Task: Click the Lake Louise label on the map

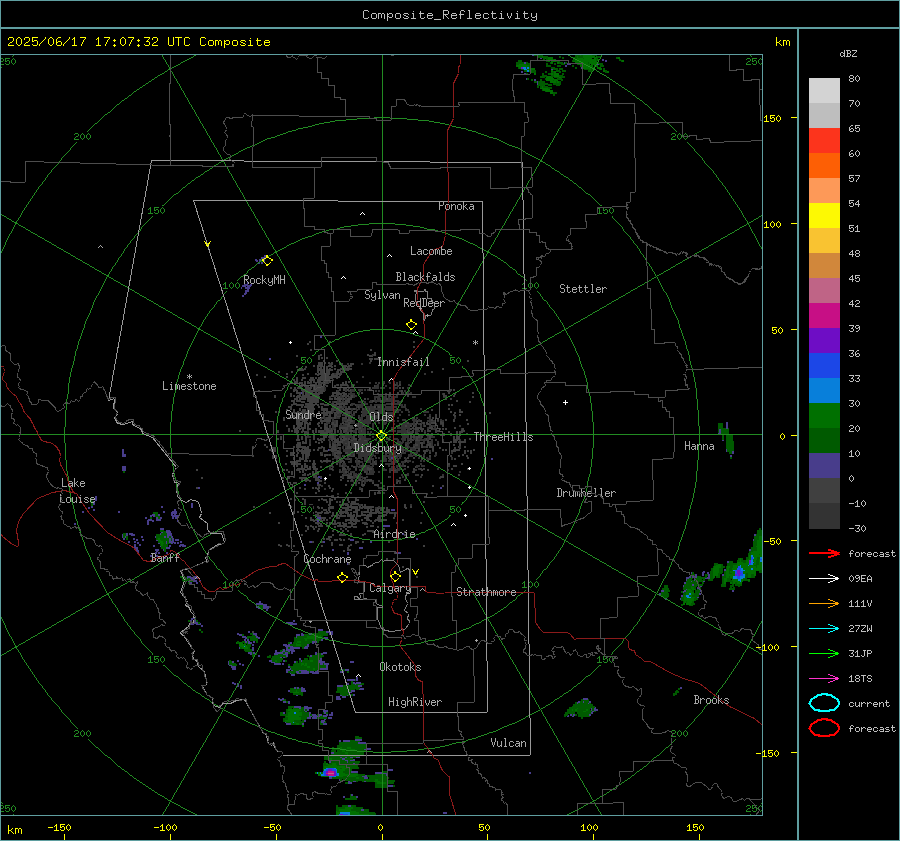Action: 78,491
